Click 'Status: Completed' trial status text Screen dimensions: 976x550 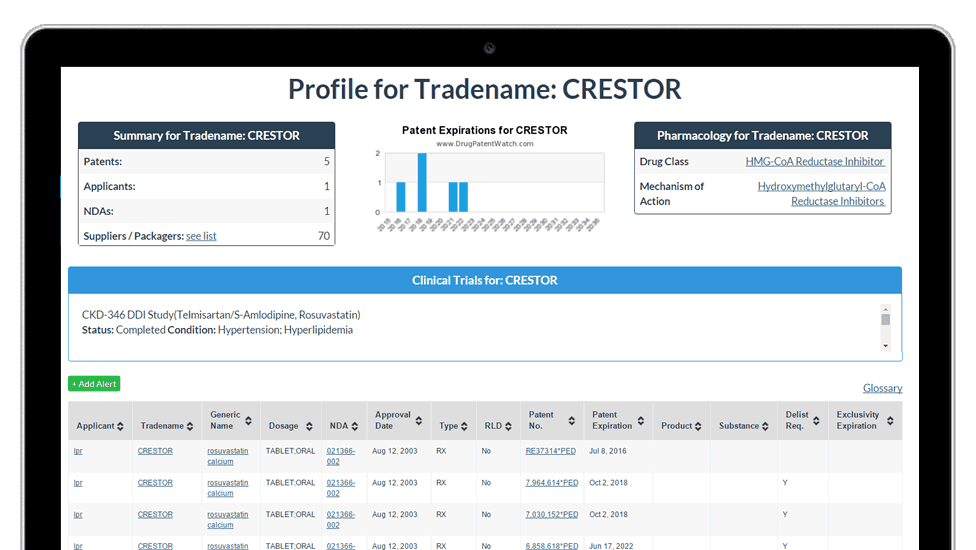click(123, 330)
